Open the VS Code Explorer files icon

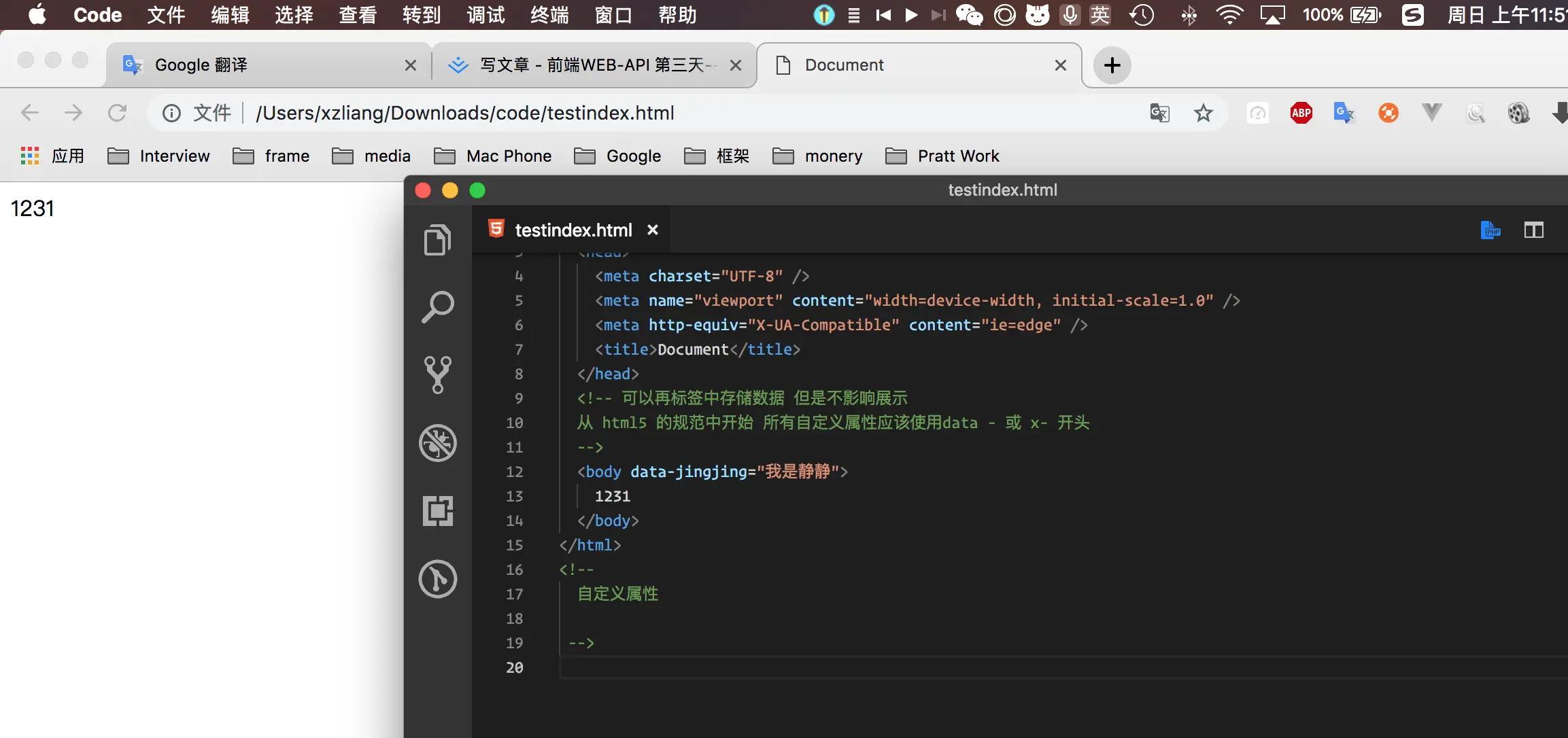point(437,240)
